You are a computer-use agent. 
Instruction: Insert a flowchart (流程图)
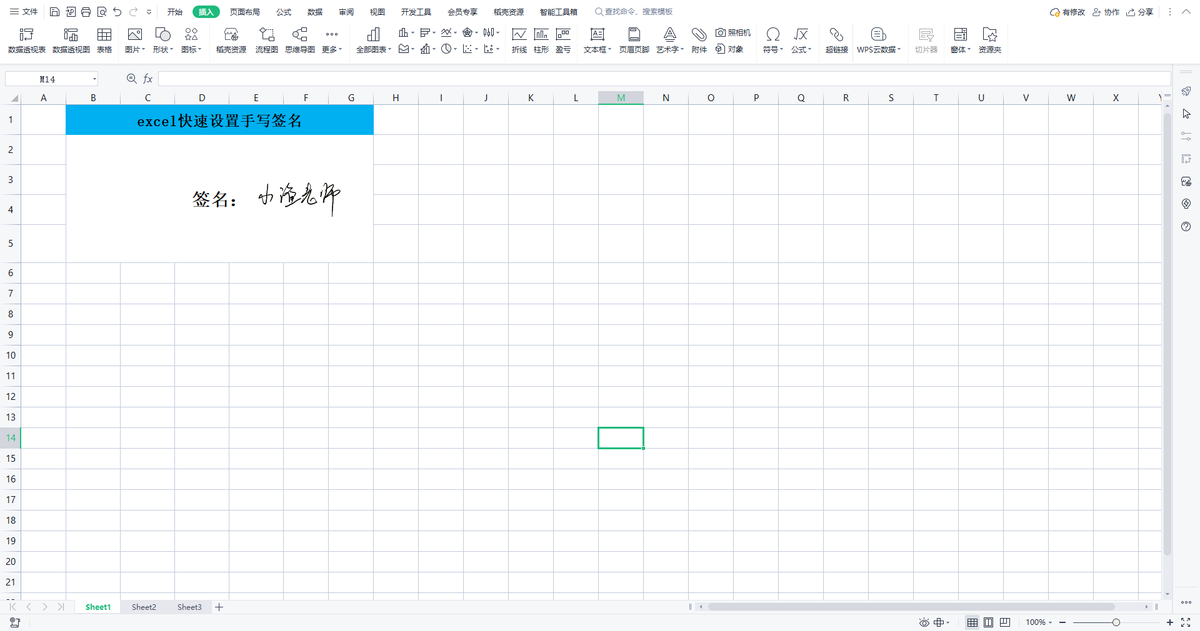(267, 40)
